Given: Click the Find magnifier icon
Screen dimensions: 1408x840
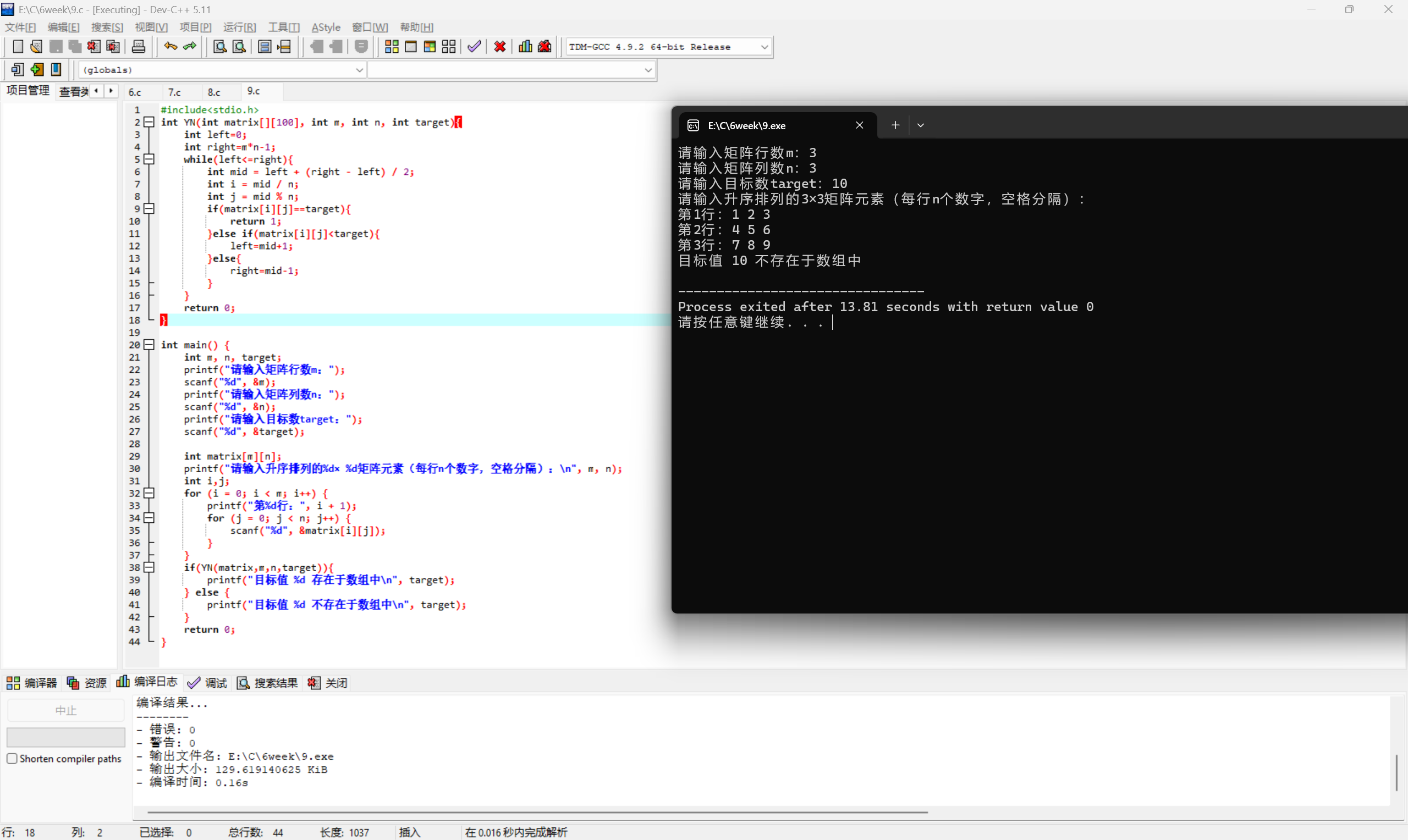Looking at the screenshot, I should tap(219, 46).
